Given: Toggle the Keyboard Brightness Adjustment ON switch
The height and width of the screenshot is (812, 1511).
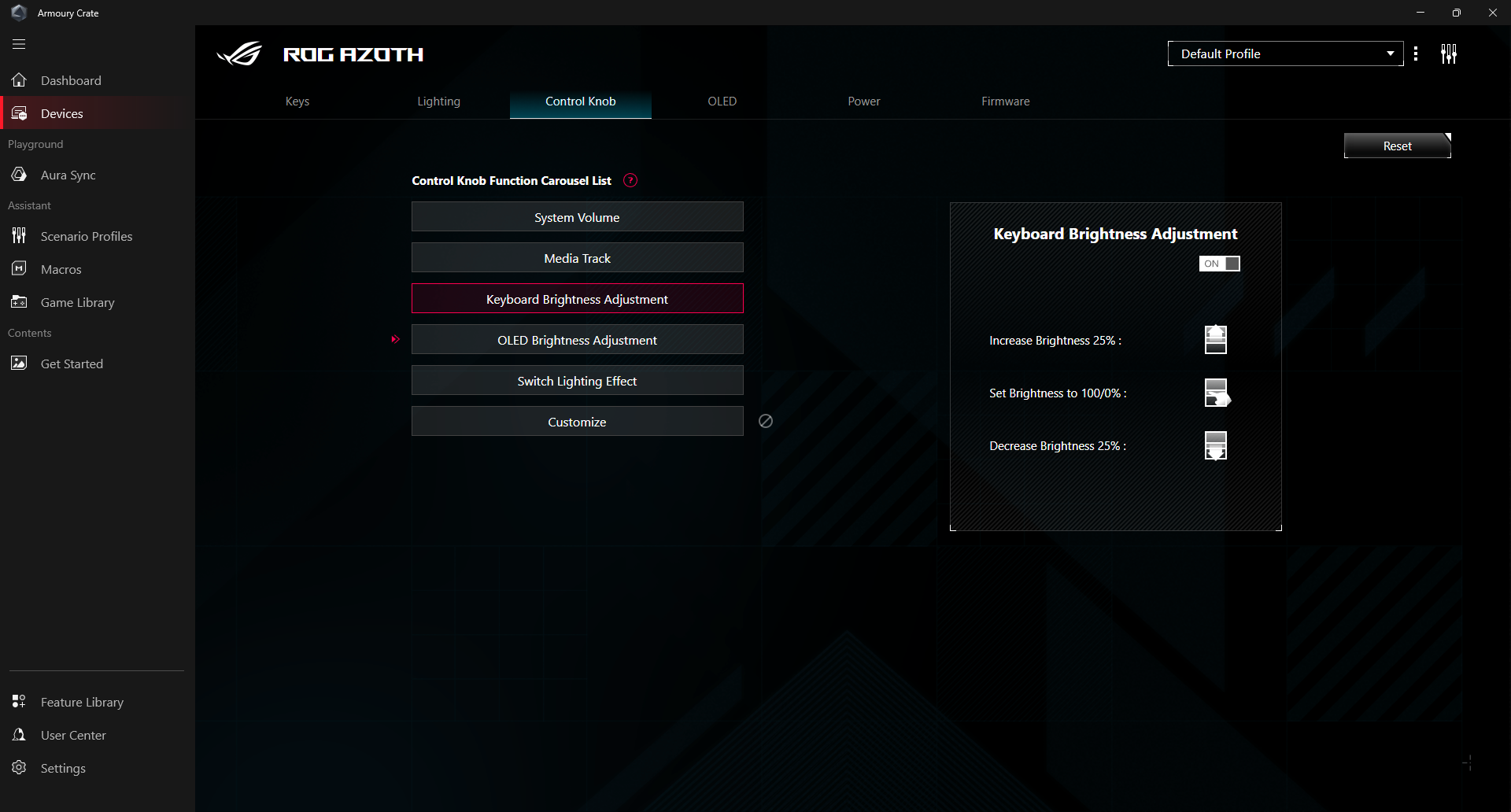Looking at the screenshot, I should pyautogui.click(x=1220, y=264).
